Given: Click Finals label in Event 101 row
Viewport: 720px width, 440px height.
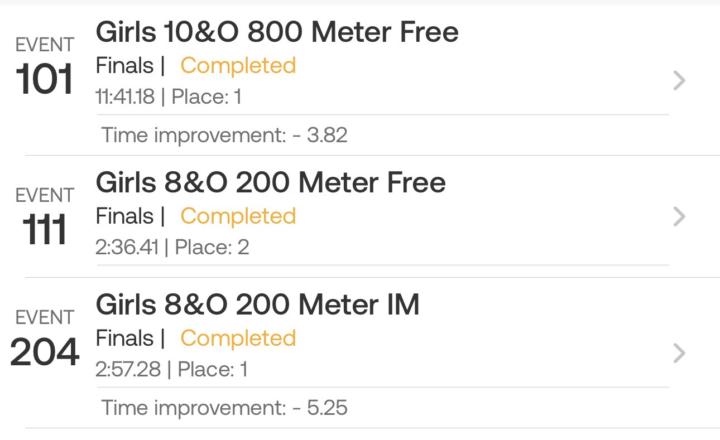Looking at the screenshot, I should pos(124,66).
